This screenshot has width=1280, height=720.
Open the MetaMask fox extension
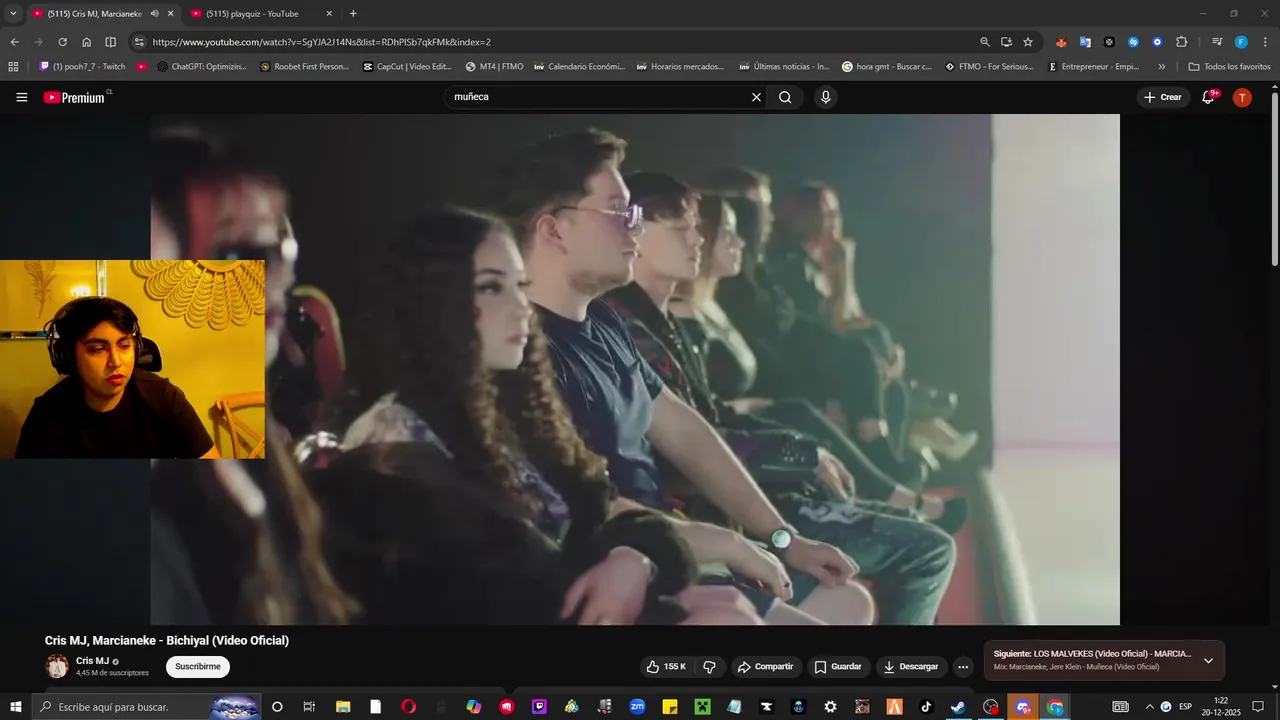(1061, 42)
